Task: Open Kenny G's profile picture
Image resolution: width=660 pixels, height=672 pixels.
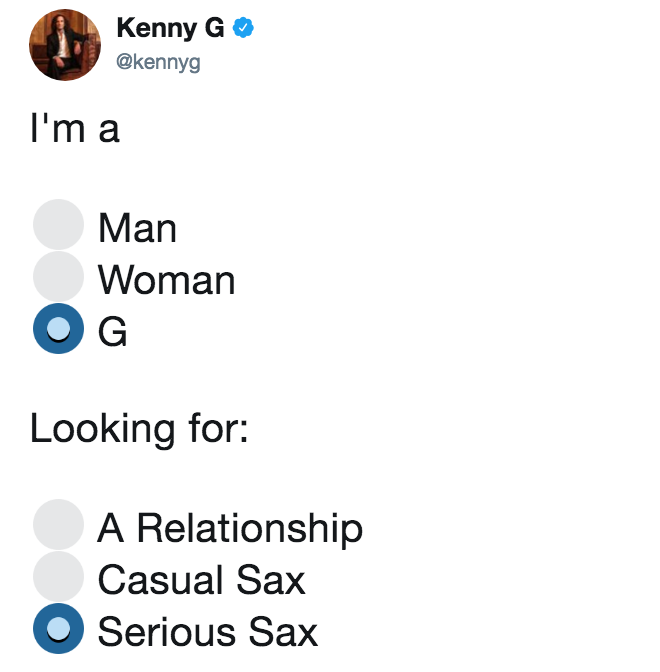Action: (65, 45)
